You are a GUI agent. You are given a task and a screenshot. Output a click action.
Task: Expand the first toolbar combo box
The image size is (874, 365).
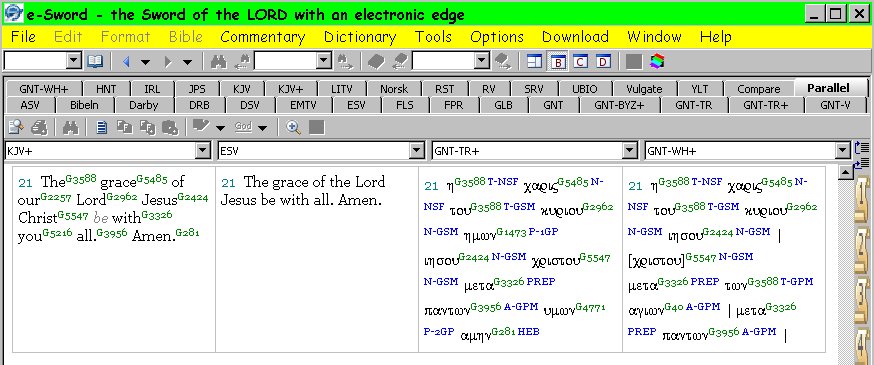(74, 61)
